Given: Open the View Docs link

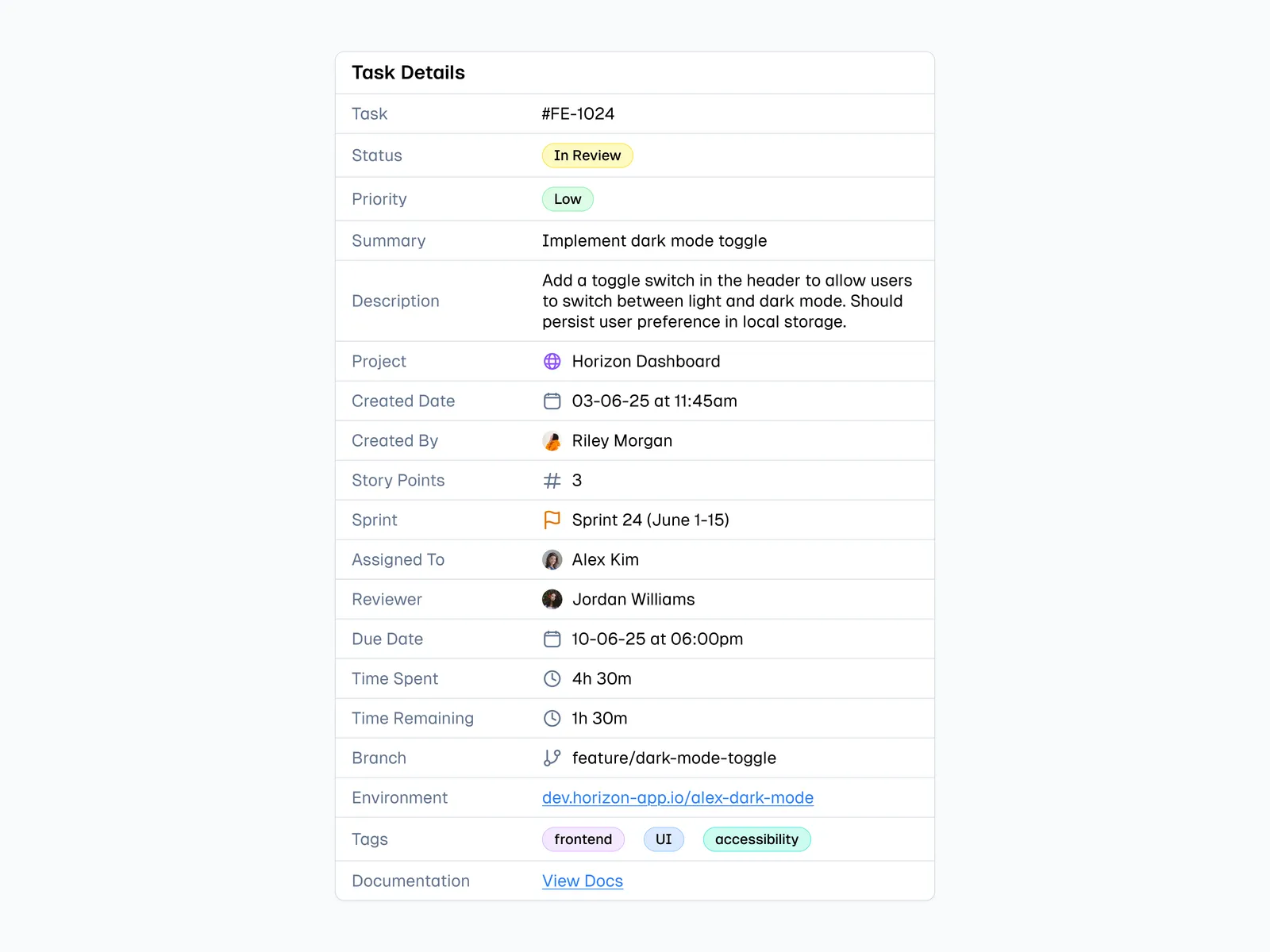Looking at the screenshot, I should 582,881.
